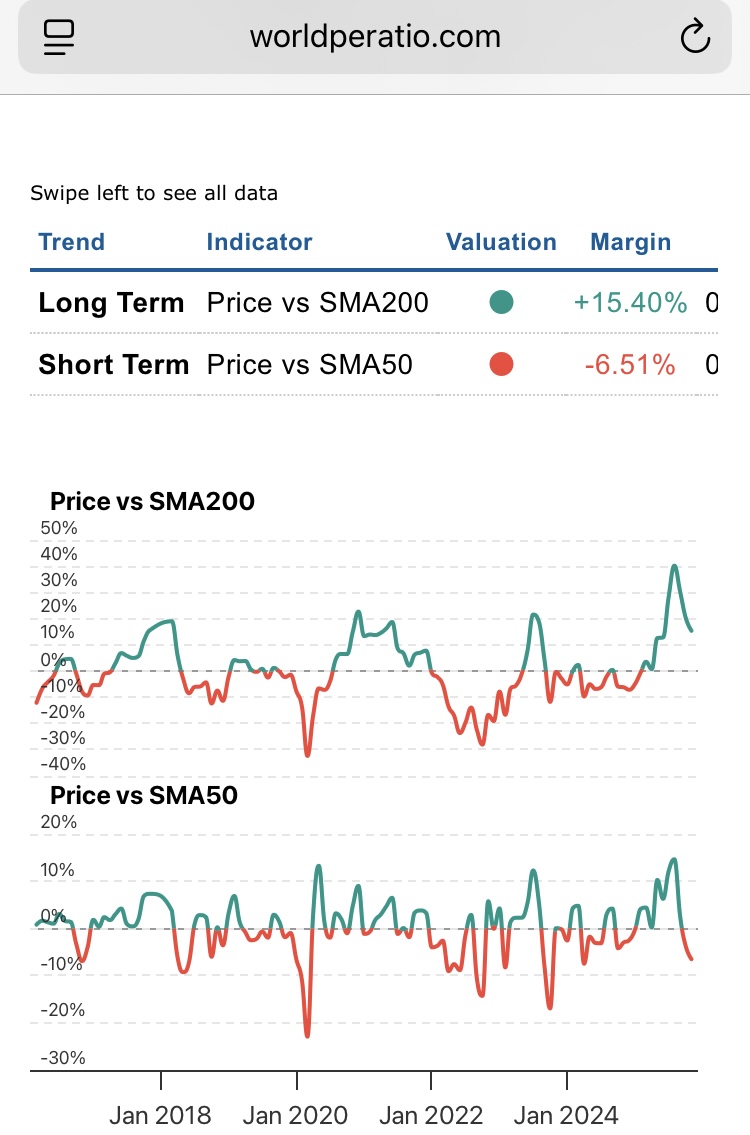The image size is (750, 1135).
Task: Click the Price vs SMA200 indicator cell
Action: coord(317,303)
